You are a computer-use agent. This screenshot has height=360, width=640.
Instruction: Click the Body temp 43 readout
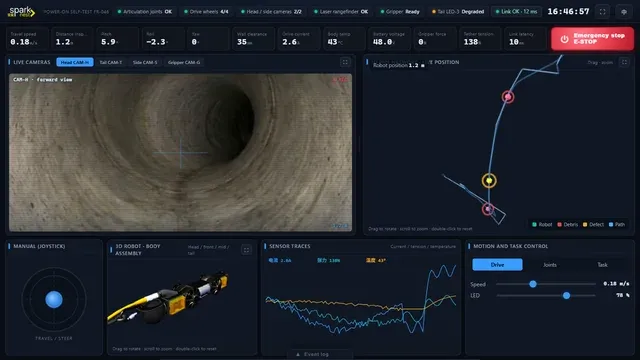344,39
